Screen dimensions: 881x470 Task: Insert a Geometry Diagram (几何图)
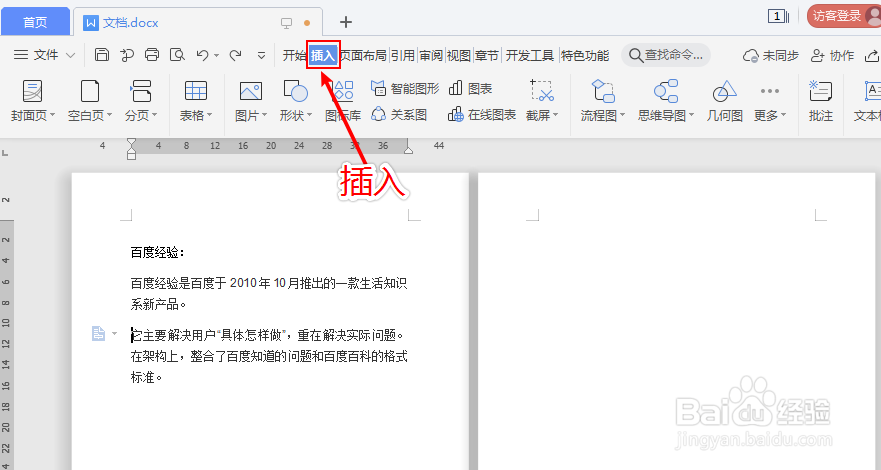point(725,101)
